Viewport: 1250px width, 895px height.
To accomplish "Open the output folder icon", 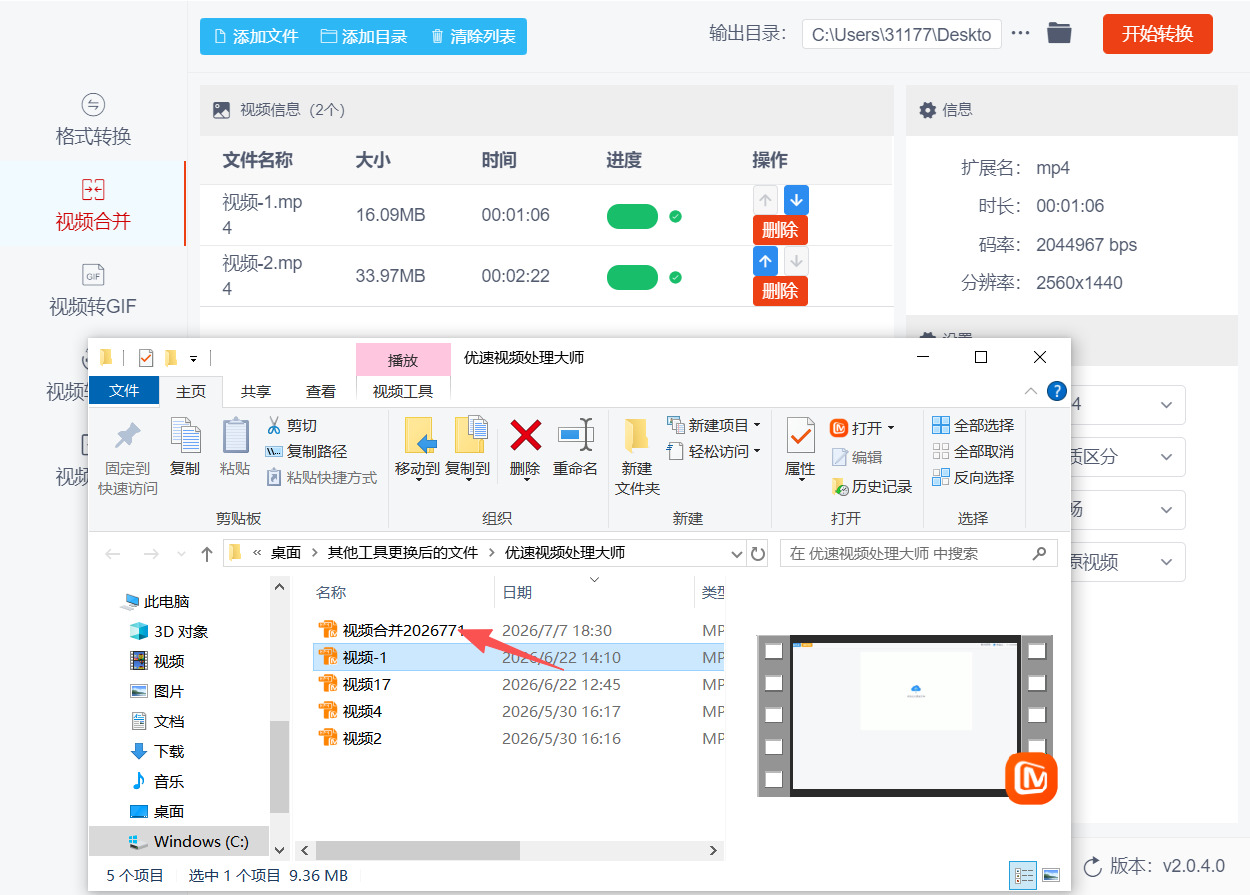I will (x=1059, y=33).
